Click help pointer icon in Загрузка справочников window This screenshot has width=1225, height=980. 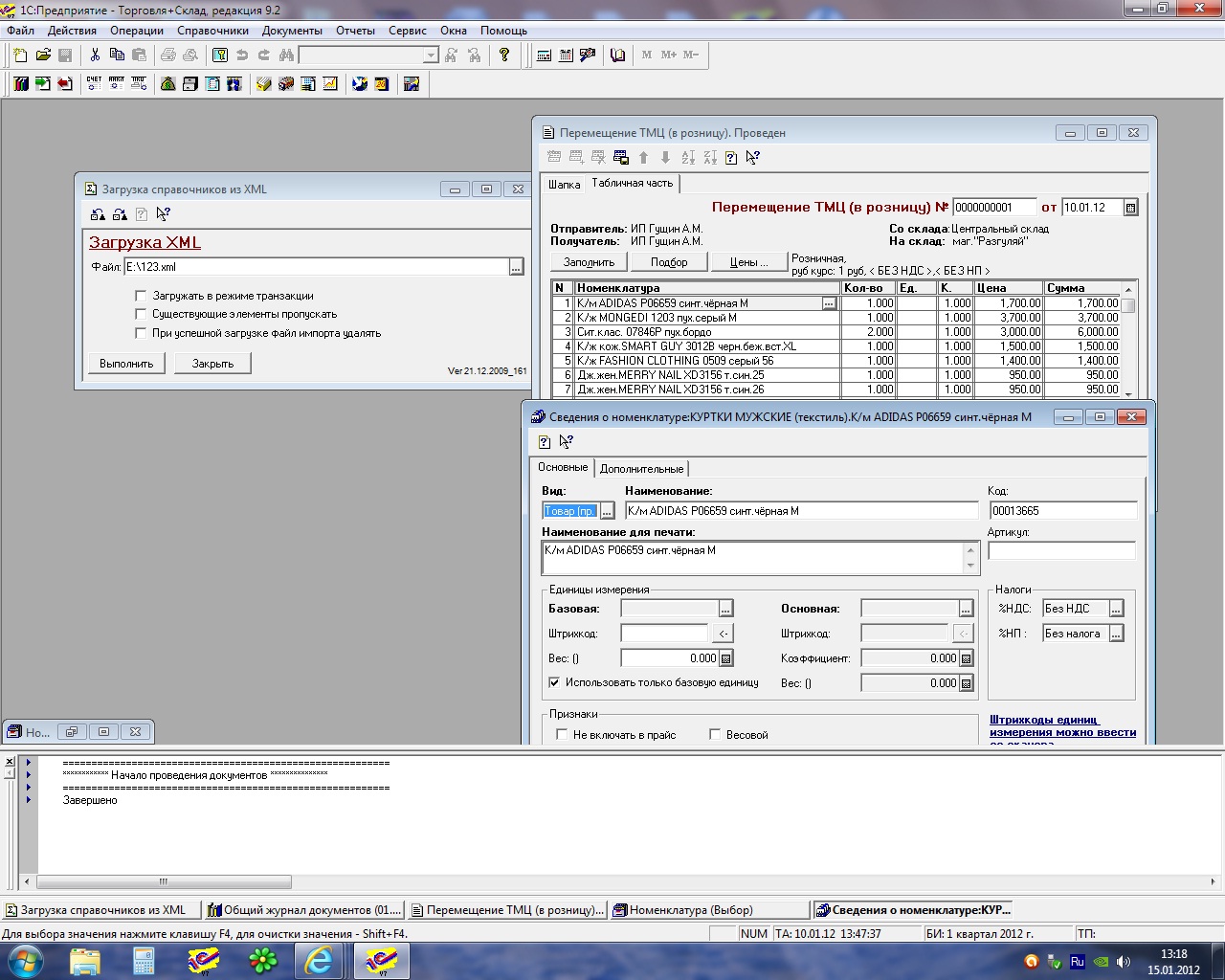(164, 214)
